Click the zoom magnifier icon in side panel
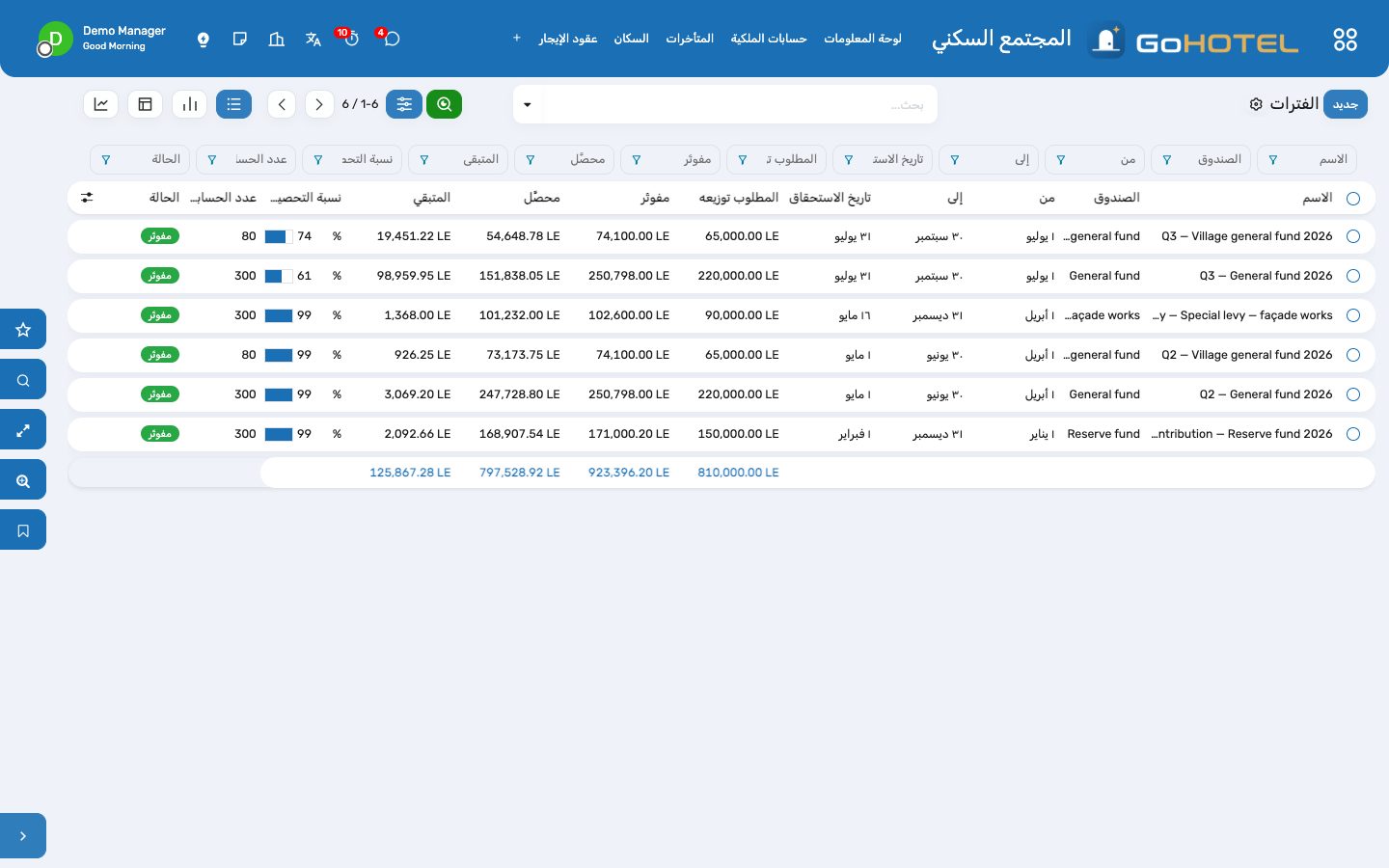 (23, 480)
